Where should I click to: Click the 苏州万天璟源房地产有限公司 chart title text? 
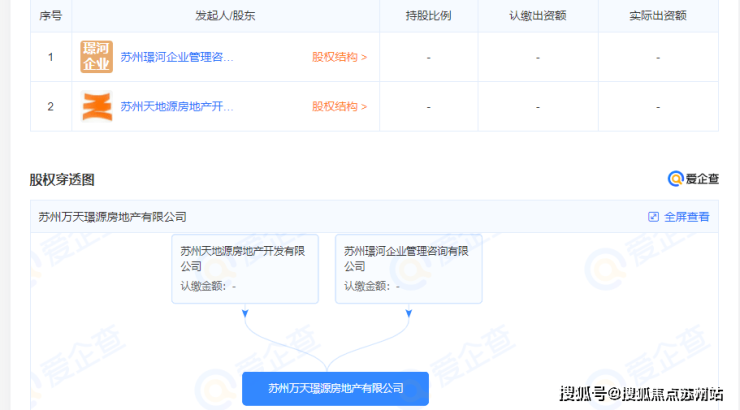(112, 217)
